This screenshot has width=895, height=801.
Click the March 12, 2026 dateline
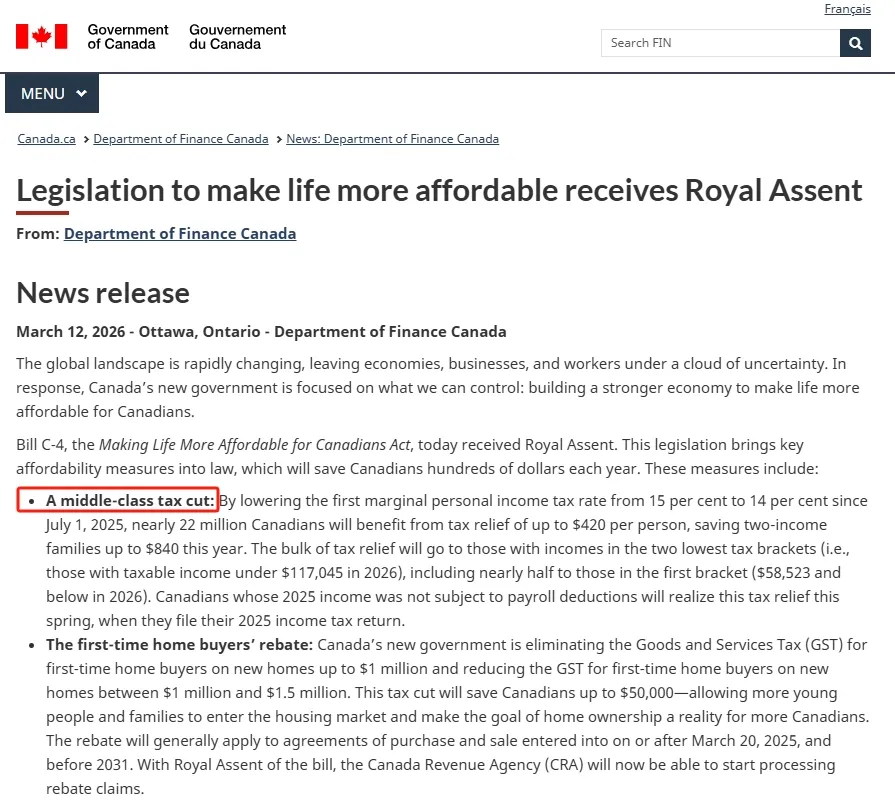tap(261, 332)
